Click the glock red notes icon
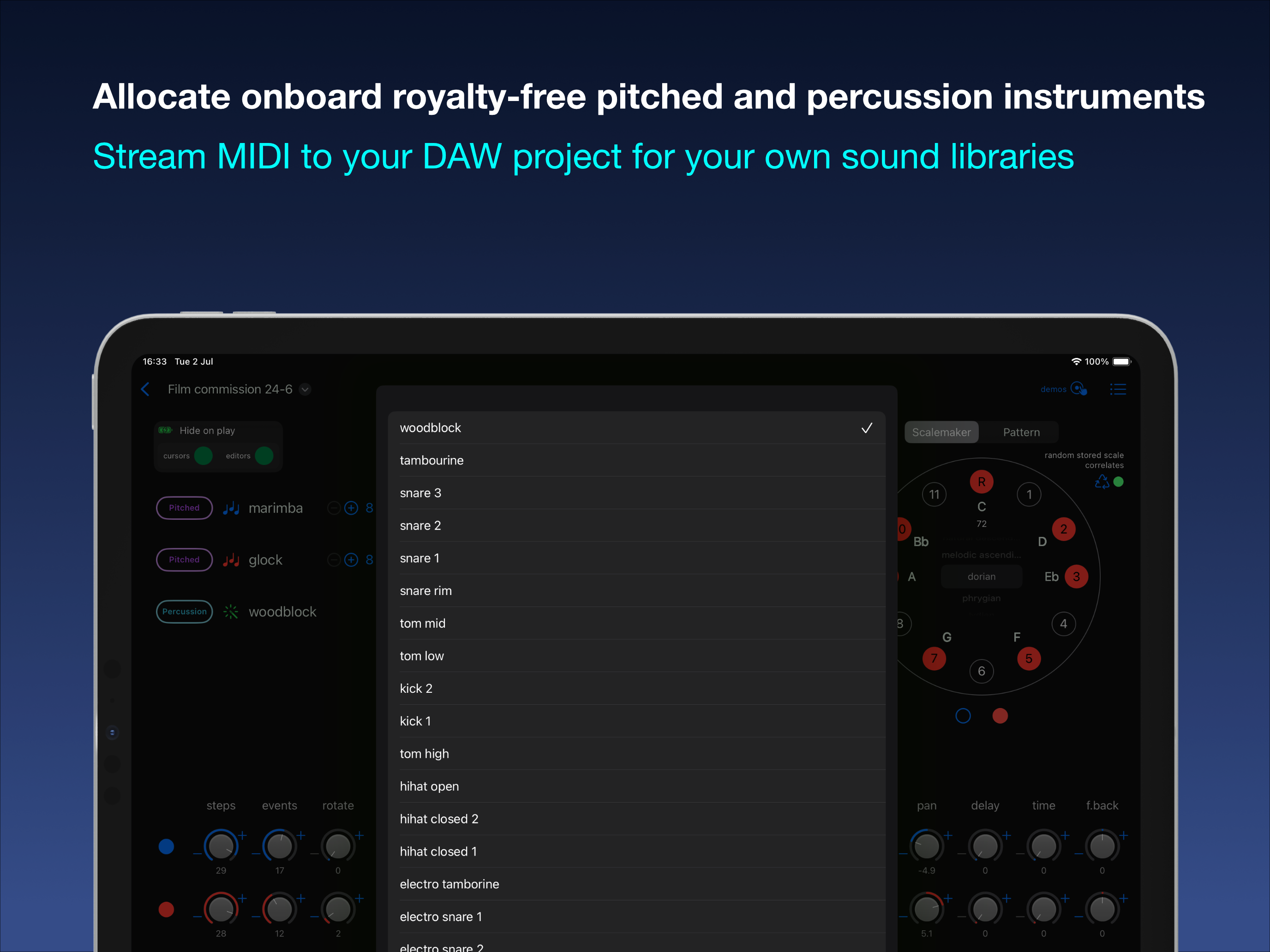Screen dimensions: 1270x952 click(x=231, y=559)
